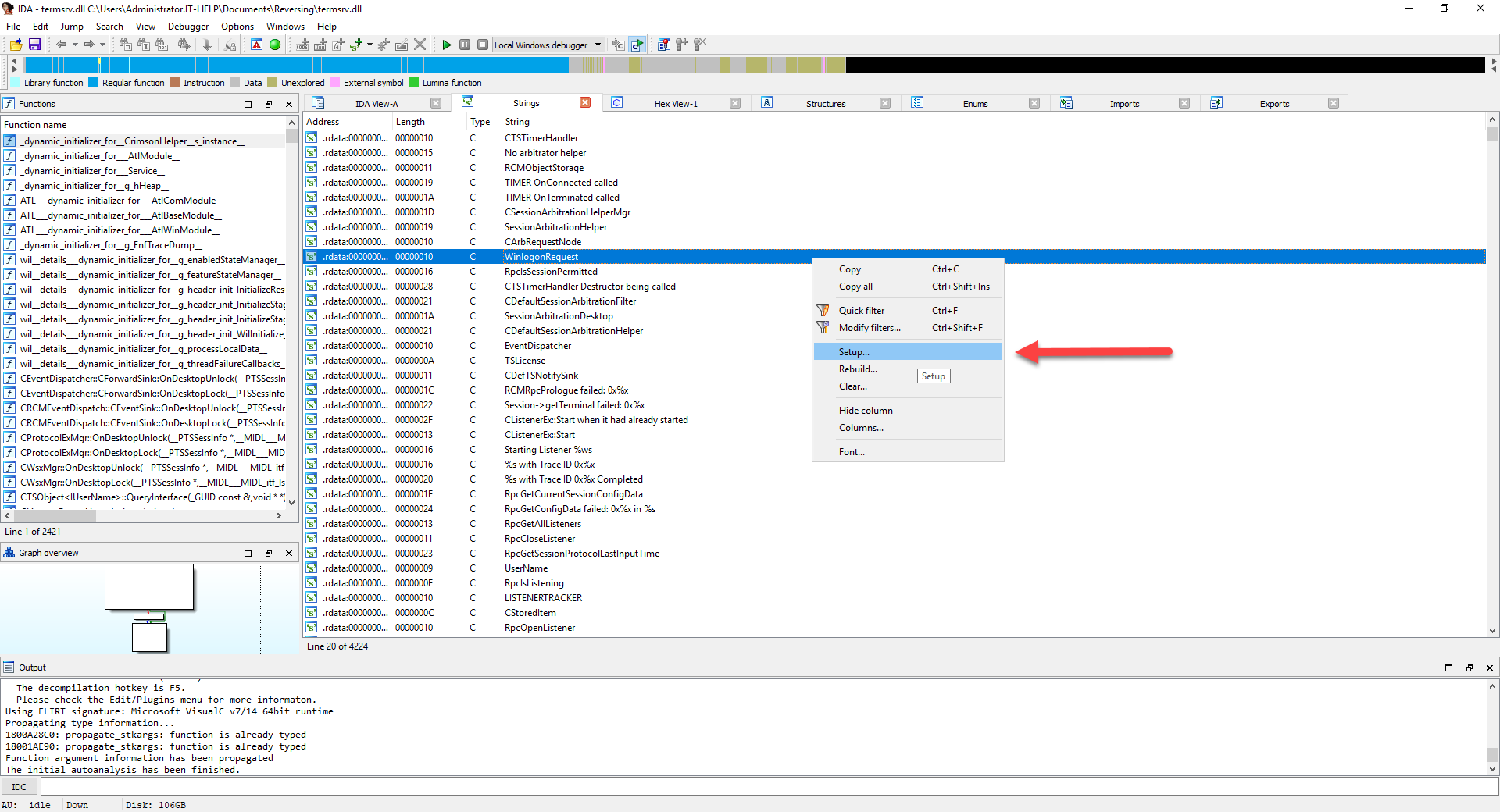This screenshot has height=812, width=1500.
Task: Start the process with the green play button
Action: click(x=446, y=45)
